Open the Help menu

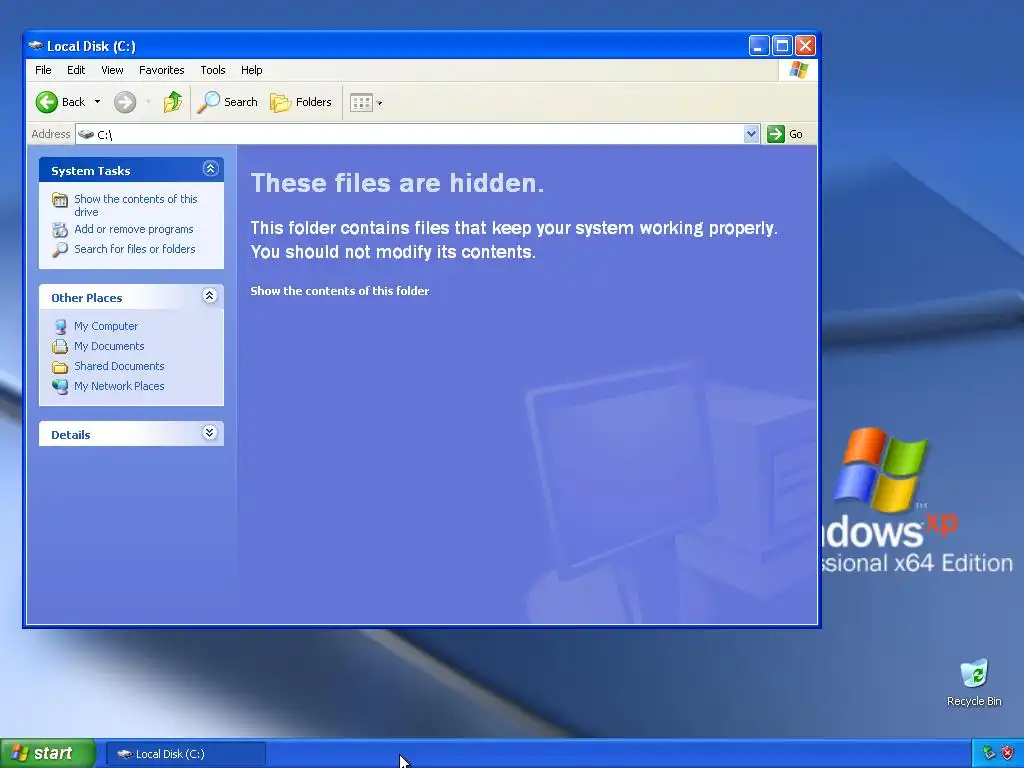point(251,70)
